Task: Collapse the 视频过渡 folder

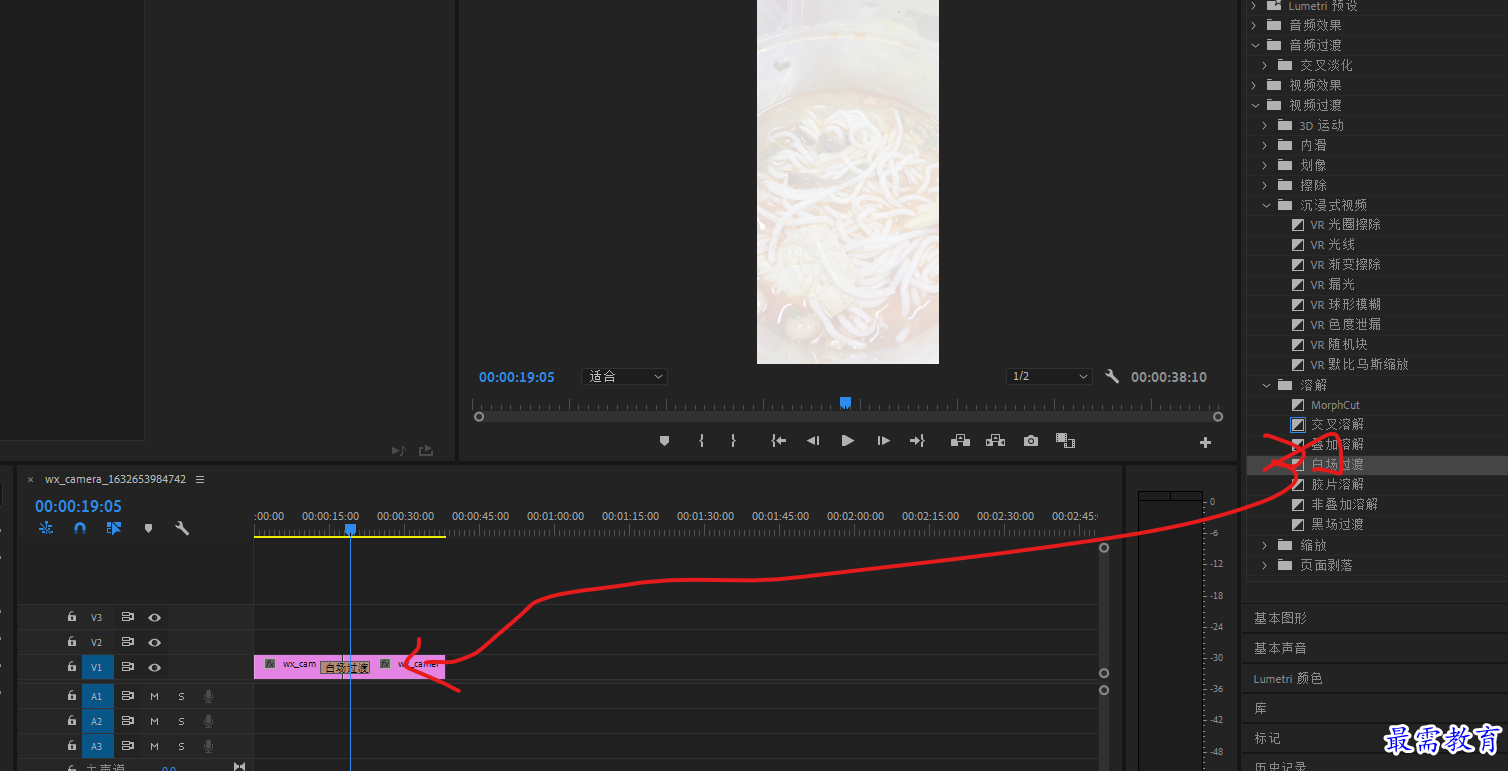Action: [1254, 105]
